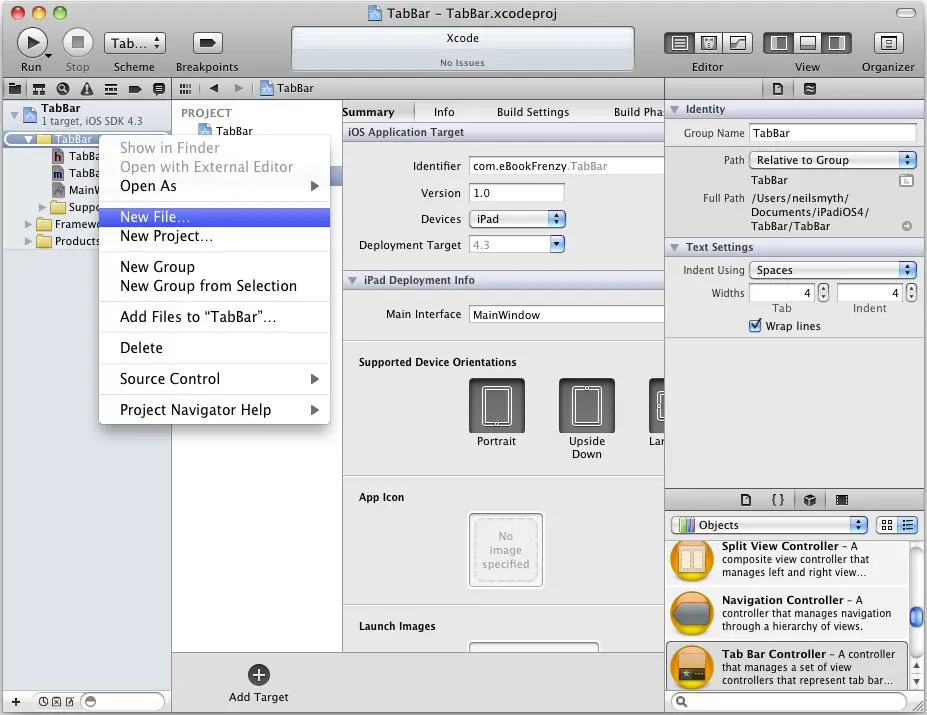Toggle the Breakpoints button

coord(207,43)
